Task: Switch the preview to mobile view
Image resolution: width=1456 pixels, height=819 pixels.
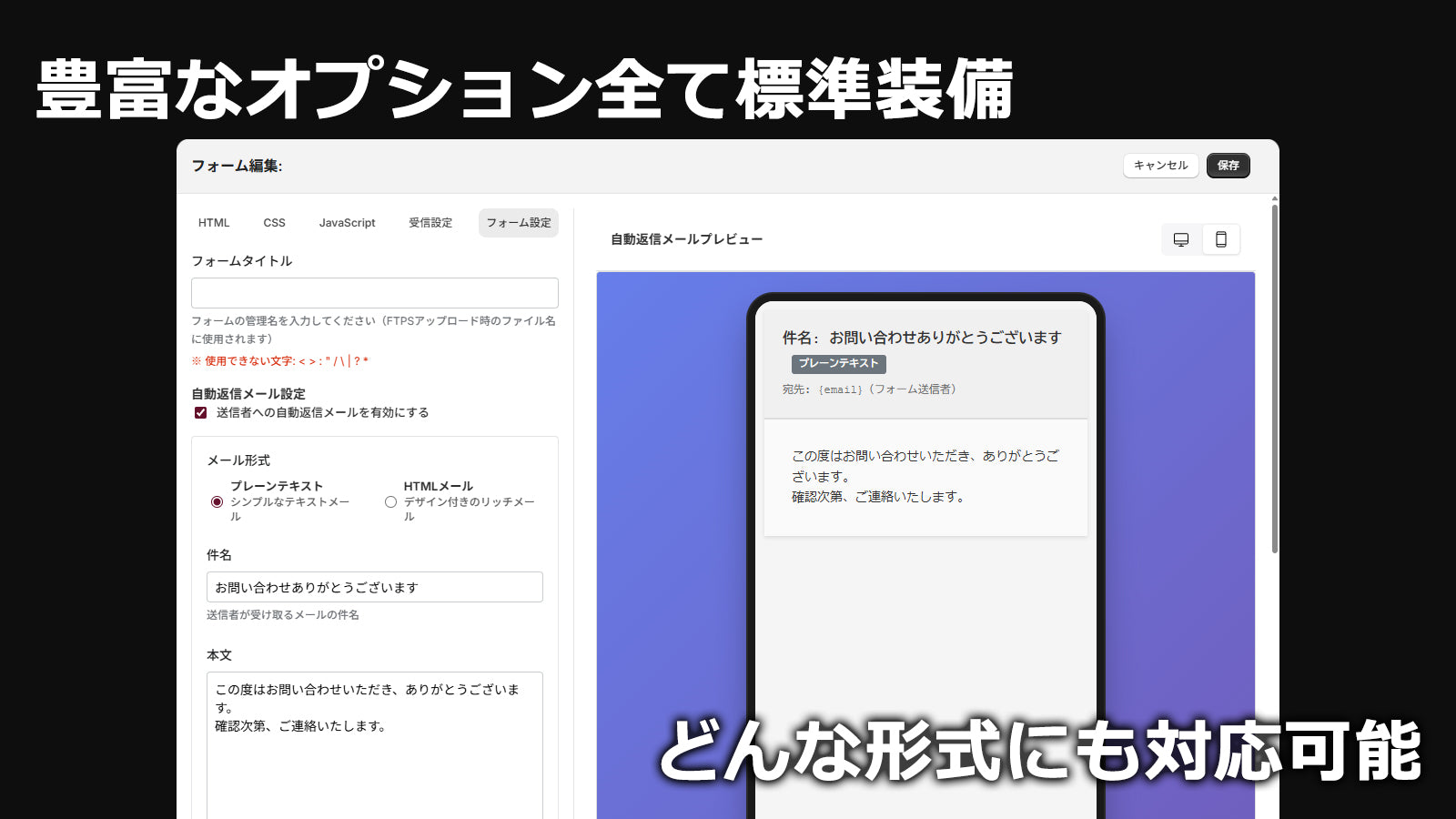Action: pos(1221,239)
